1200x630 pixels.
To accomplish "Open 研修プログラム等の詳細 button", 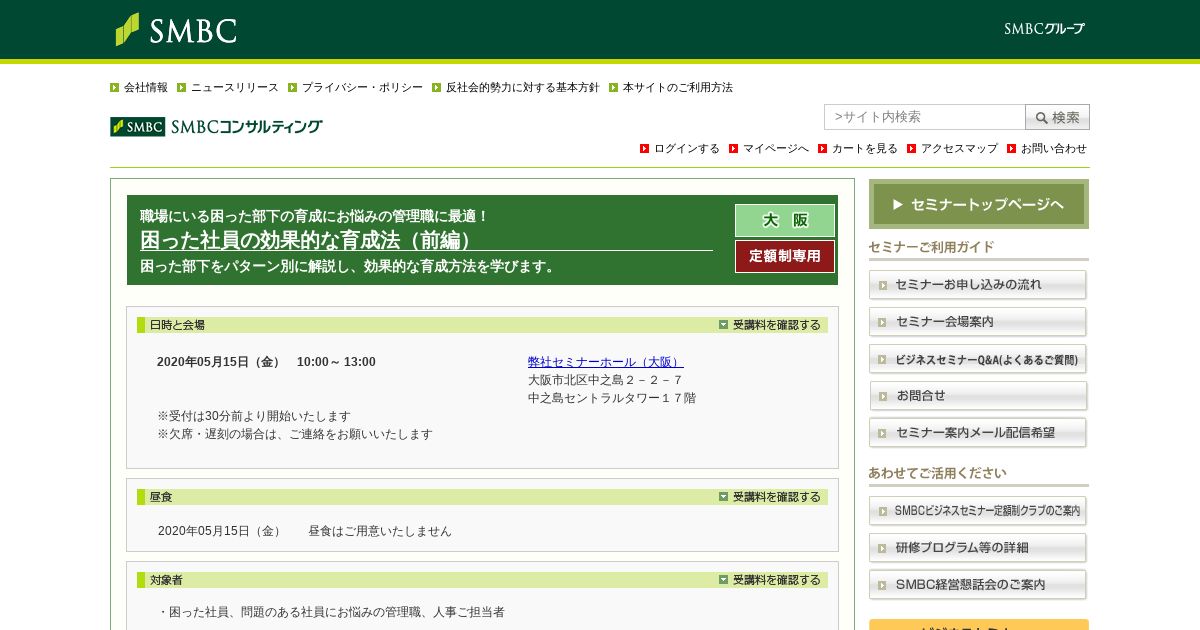I will pos(978,548).
